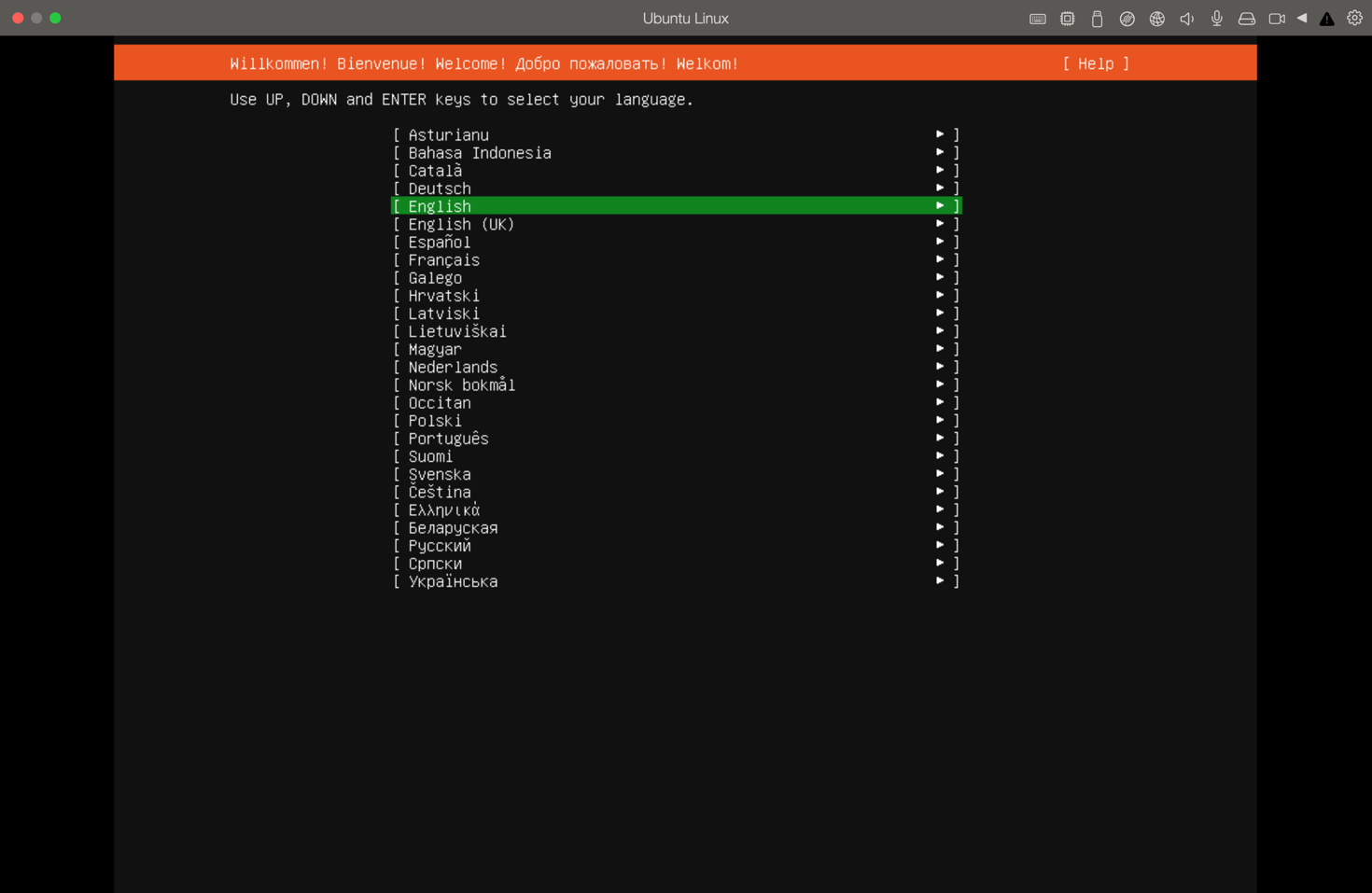1372x893 pixels.
Task: Click the black warning triangle icon
Action: 1326,19
